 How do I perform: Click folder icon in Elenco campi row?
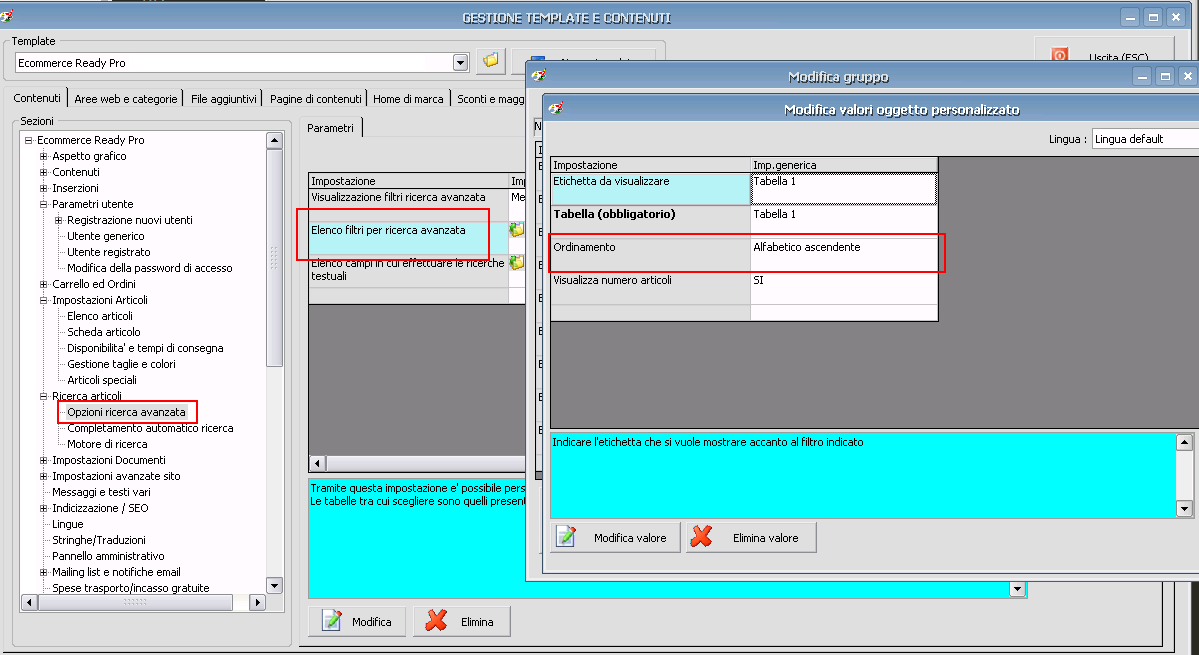point(517,263)
